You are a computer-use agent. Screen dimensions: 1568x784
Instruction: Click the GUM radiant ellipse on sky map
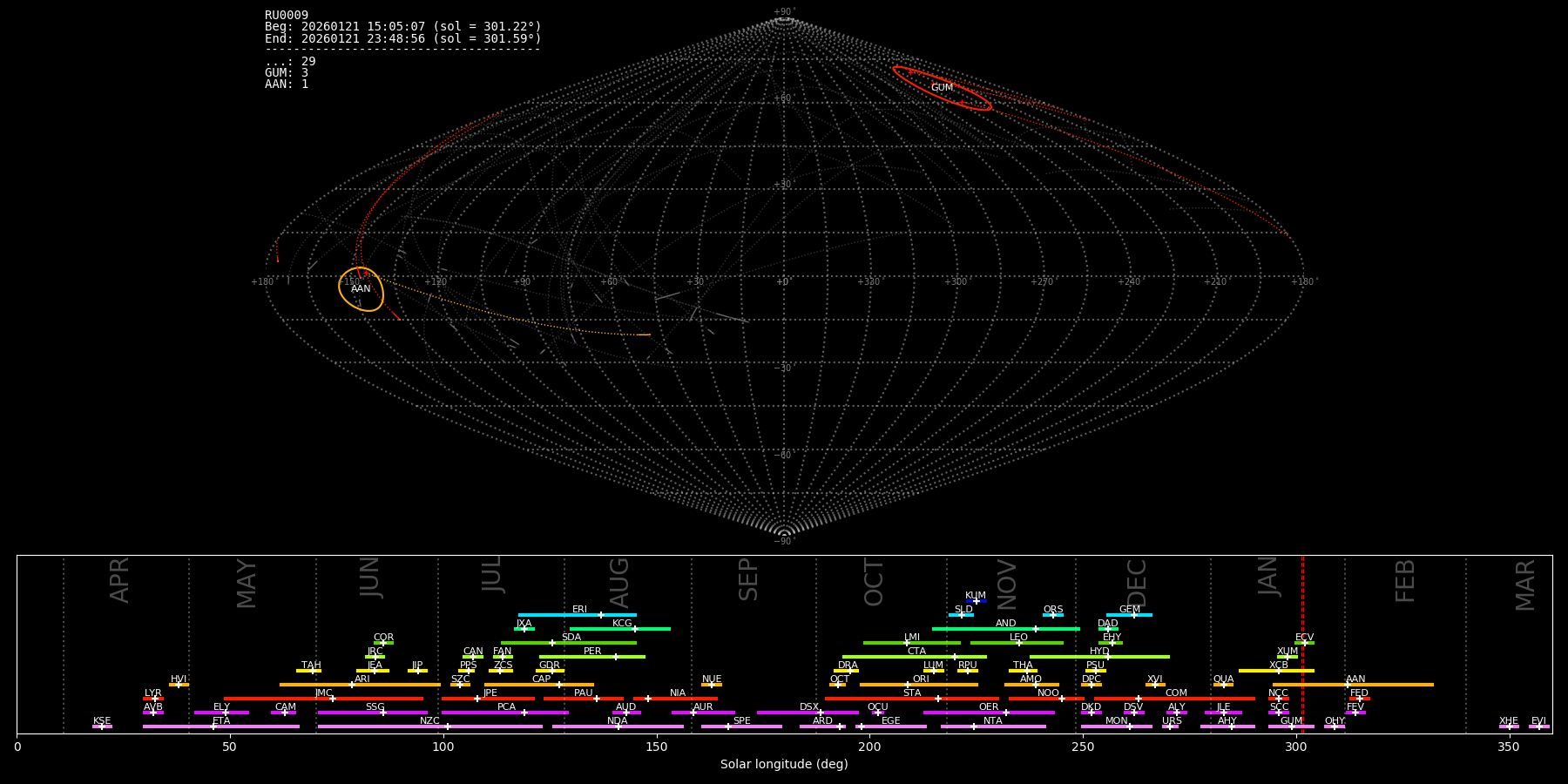point(942,88)
